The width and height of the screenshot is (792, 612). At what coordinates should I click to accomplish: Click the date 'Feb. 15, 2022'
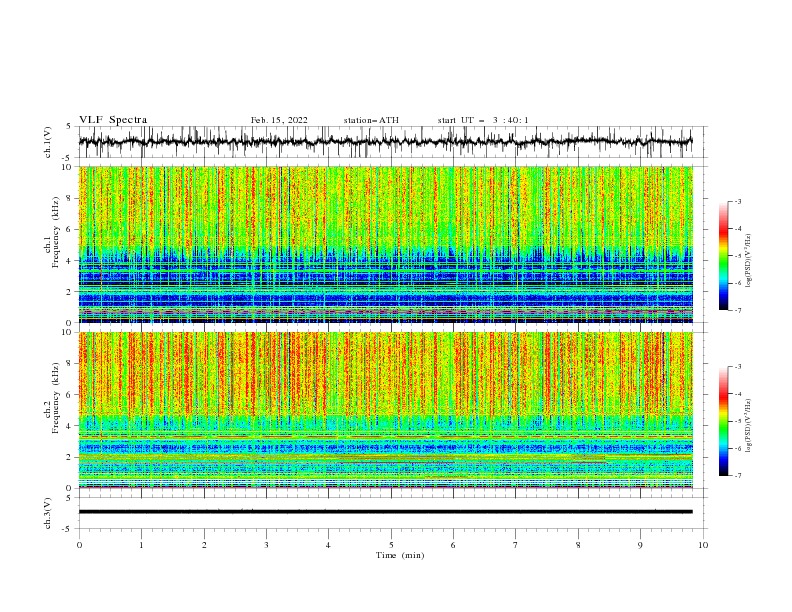point(279,120)
